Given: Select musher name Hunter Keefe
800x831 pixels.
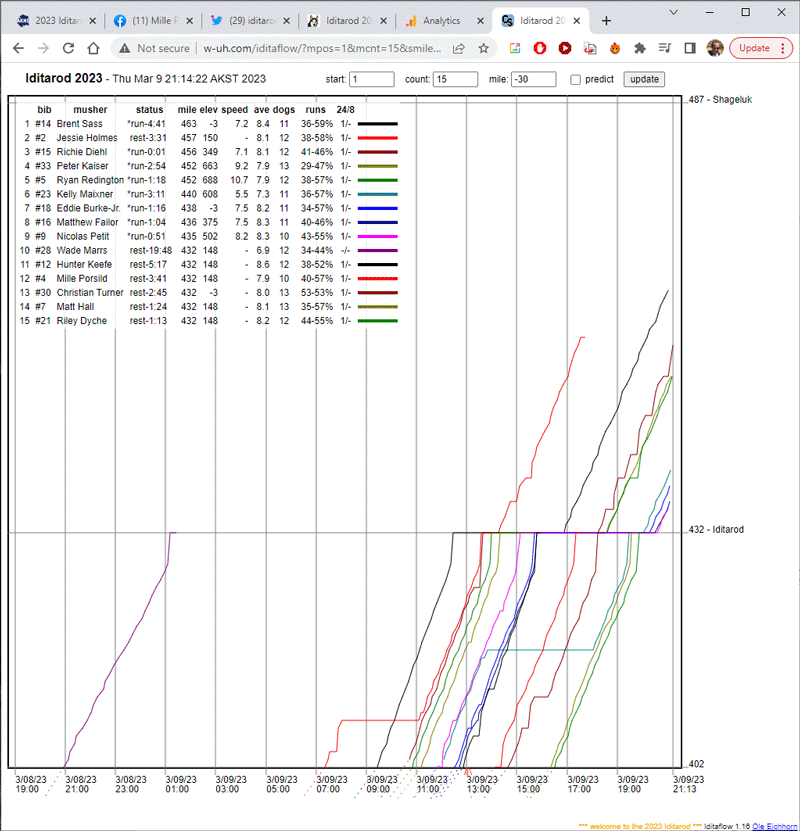Looking at the screenshot, I should tap(84, 264).
